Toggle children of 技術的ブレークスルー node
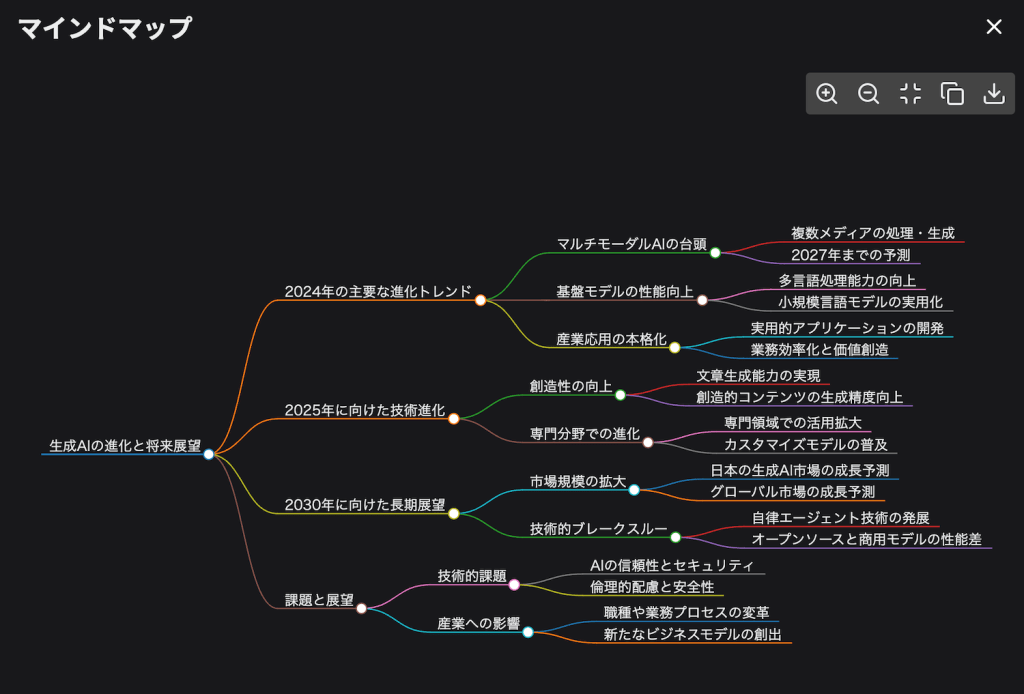 [x=674, y=535]
